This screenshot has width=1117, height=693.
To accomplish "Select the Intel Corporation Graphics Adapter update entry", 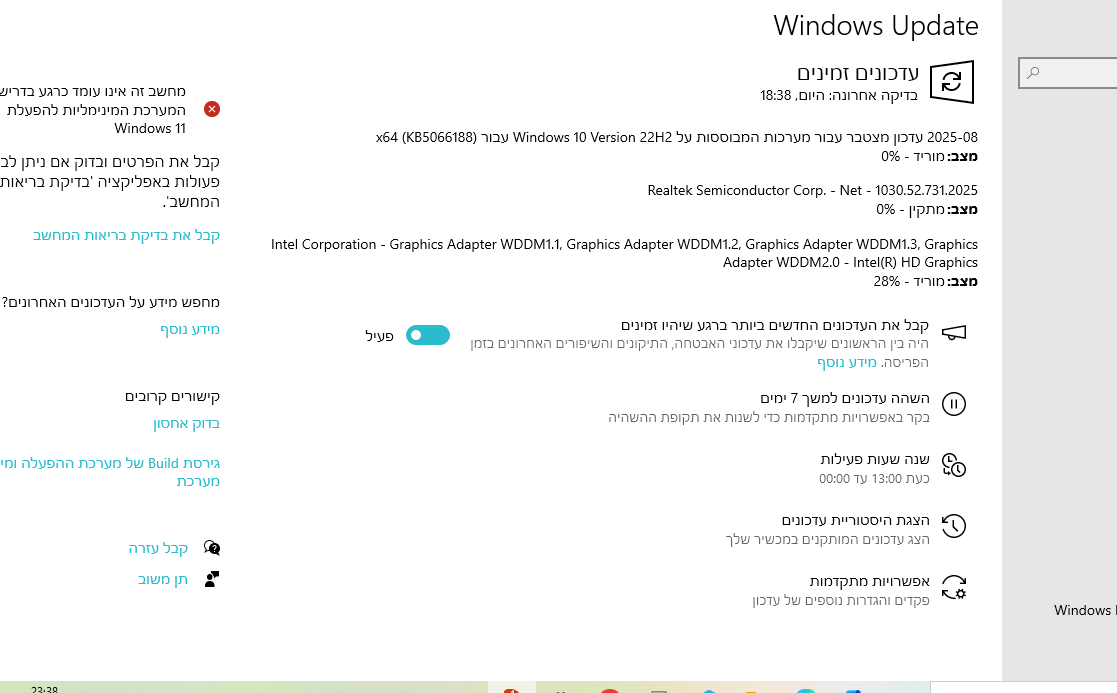I will pos(624,253).
